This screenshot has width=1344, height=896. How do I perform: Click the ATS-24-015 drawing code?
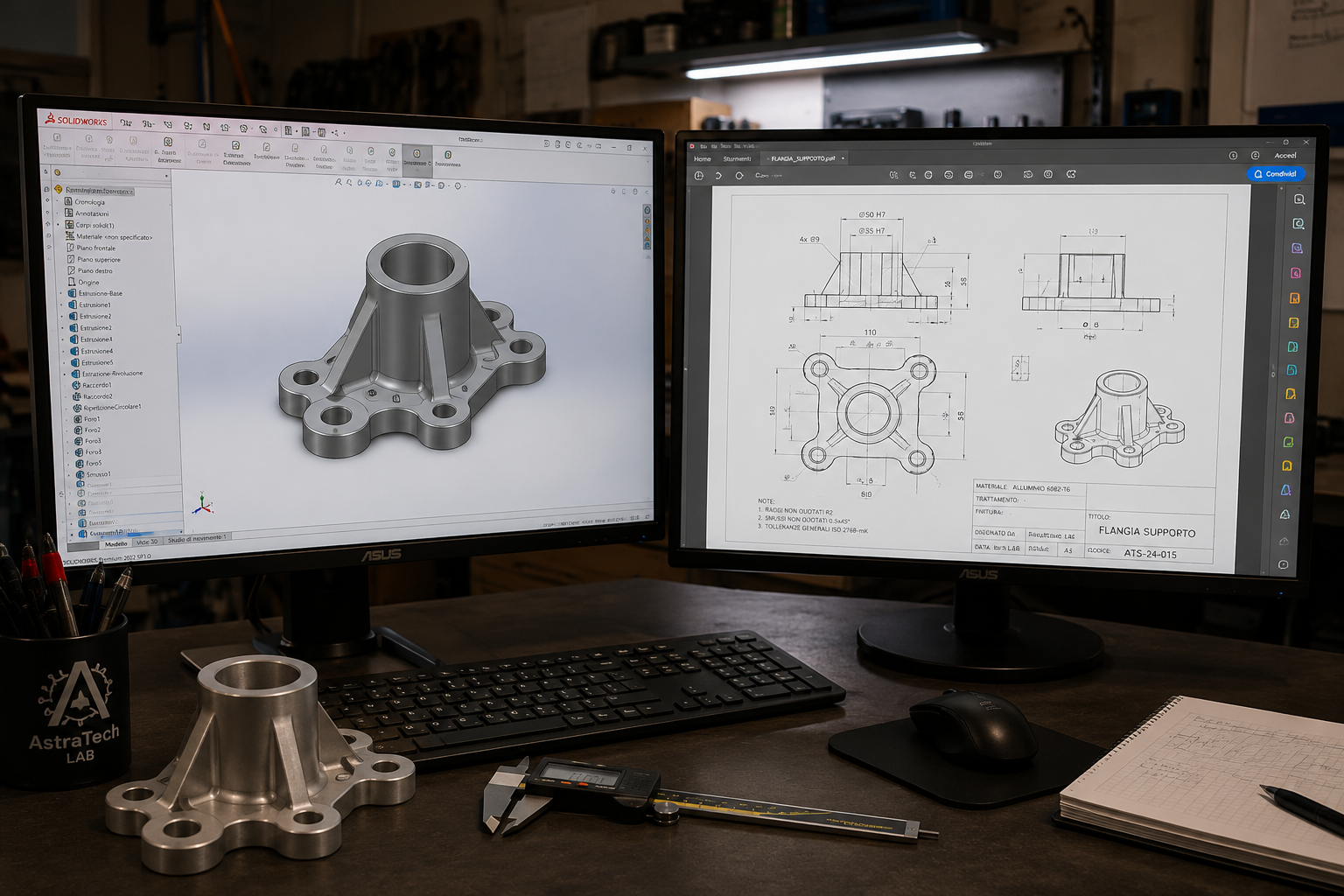click(x=1150, y=554)
